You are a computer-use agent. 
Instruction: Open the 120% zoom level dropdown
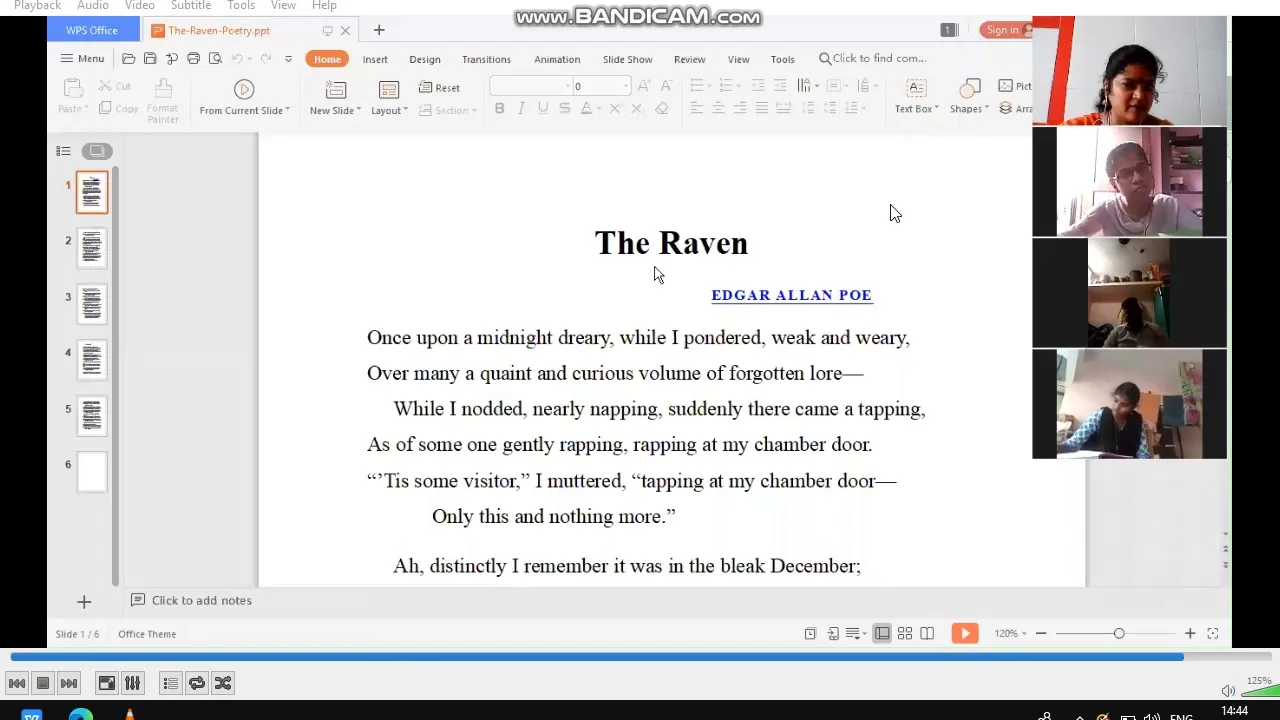(1011, 633)
